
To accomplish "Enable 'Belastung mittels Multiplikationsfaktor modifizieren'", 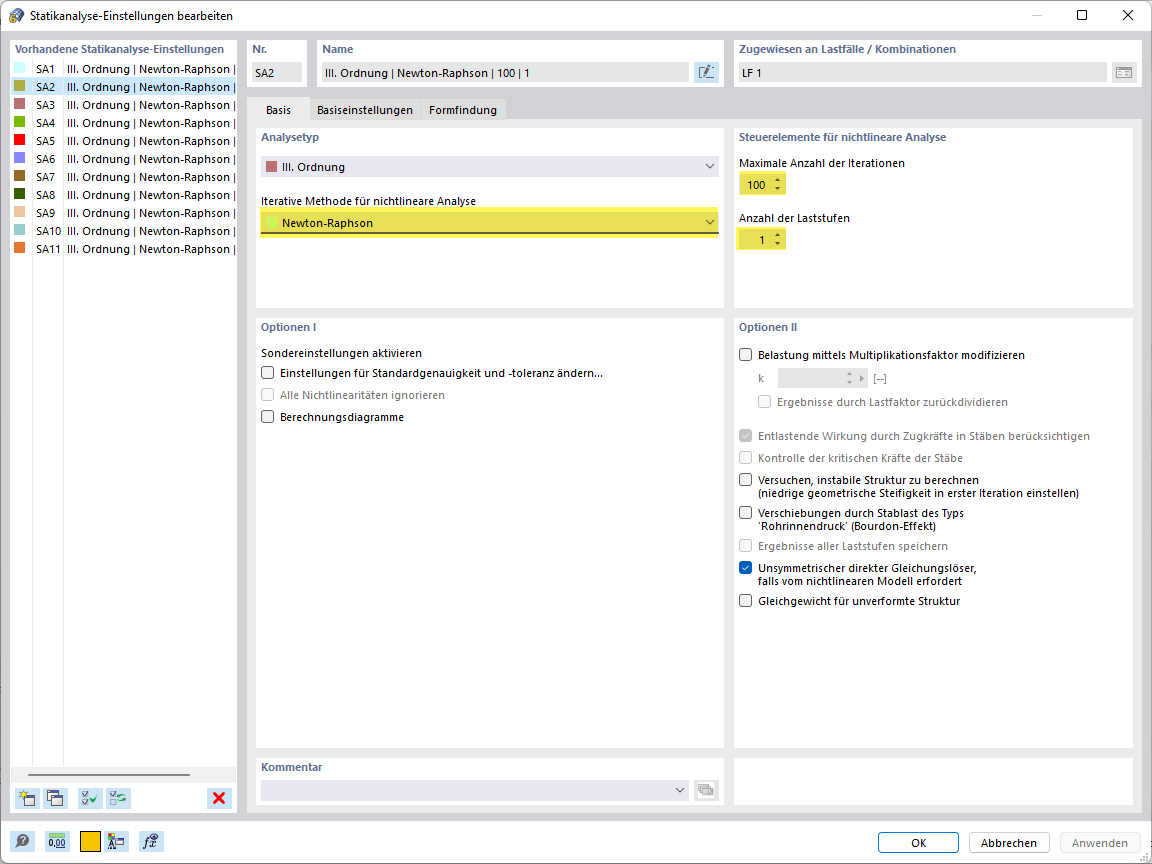I will pos(744,354).
